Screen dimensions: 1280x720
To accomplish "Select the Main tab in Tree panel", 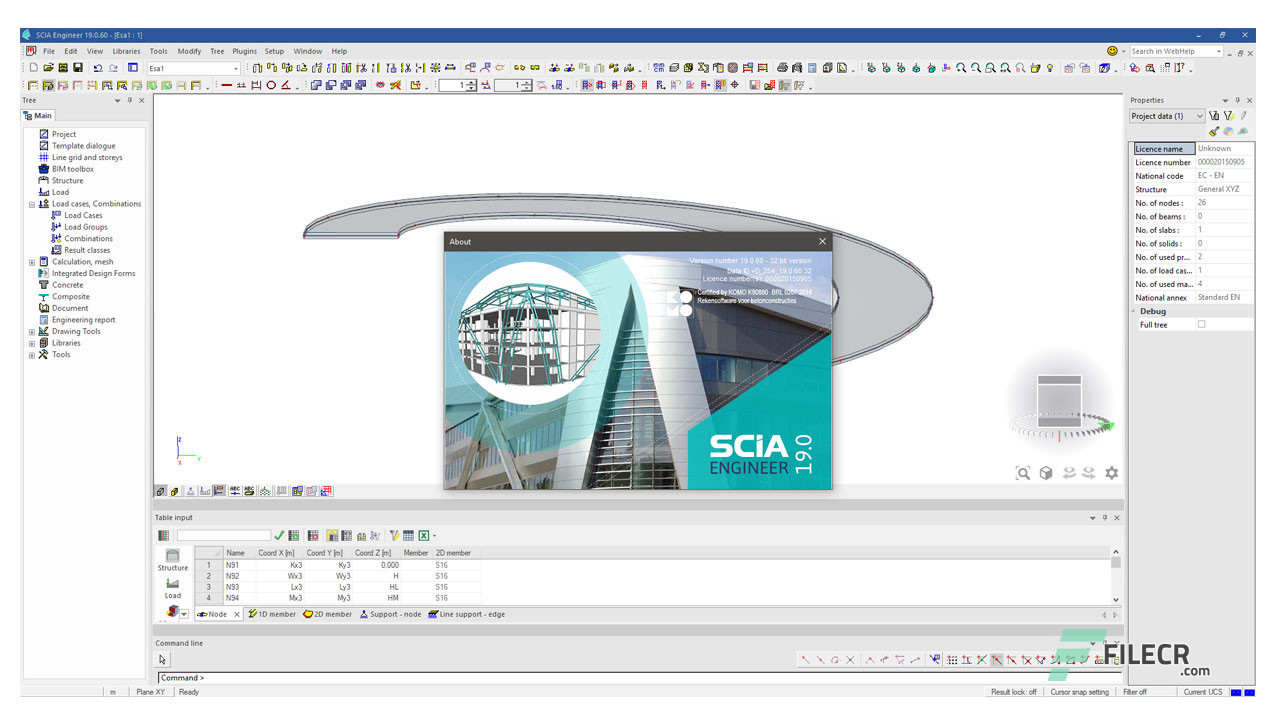I will (x=38, y=116).
